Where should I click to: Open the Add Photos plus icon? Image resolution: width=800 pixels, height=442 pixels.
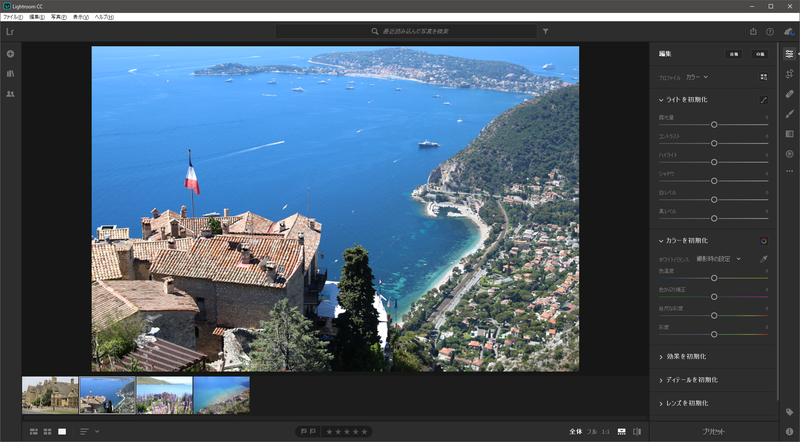point(10,54)
